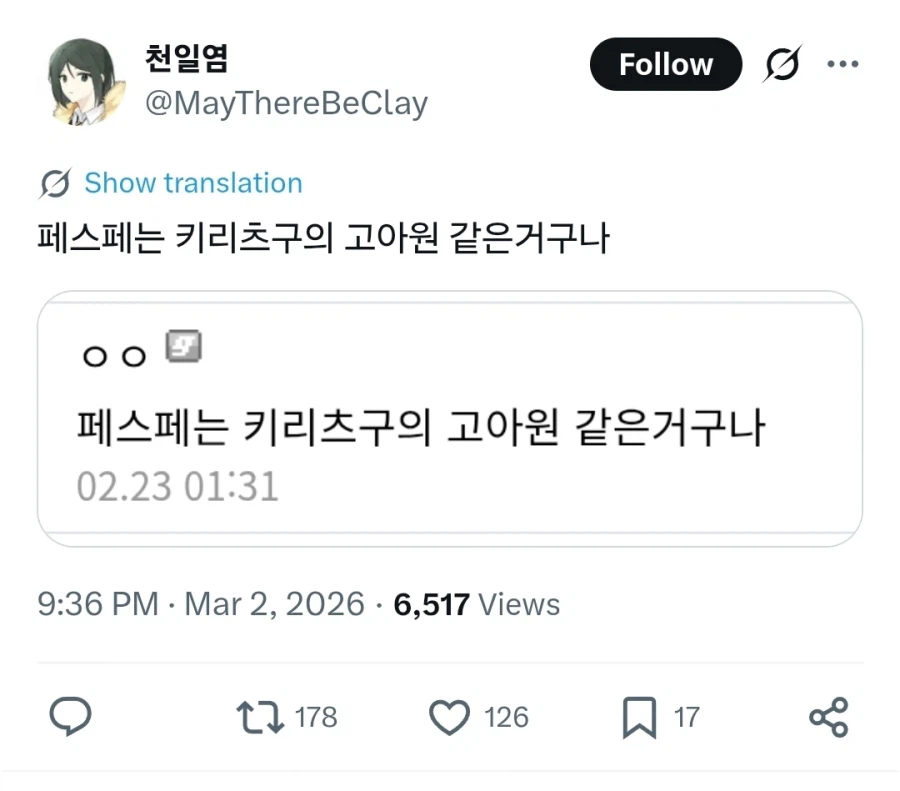Open the more options ellipsis menu
900x791 pixels.
tap(844, 63)
